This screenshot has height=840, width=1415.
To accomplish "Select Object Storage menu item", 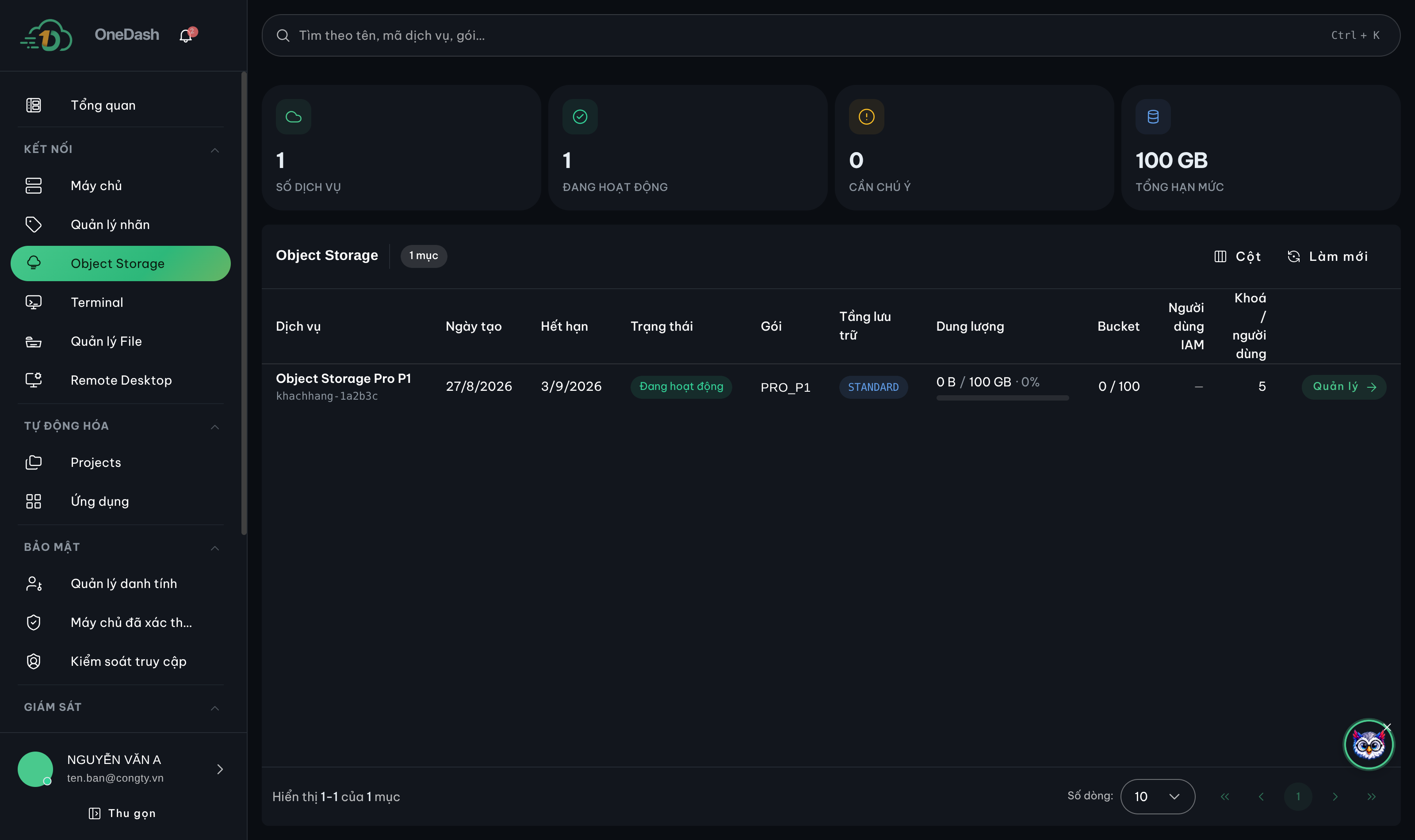I will 120,263.
